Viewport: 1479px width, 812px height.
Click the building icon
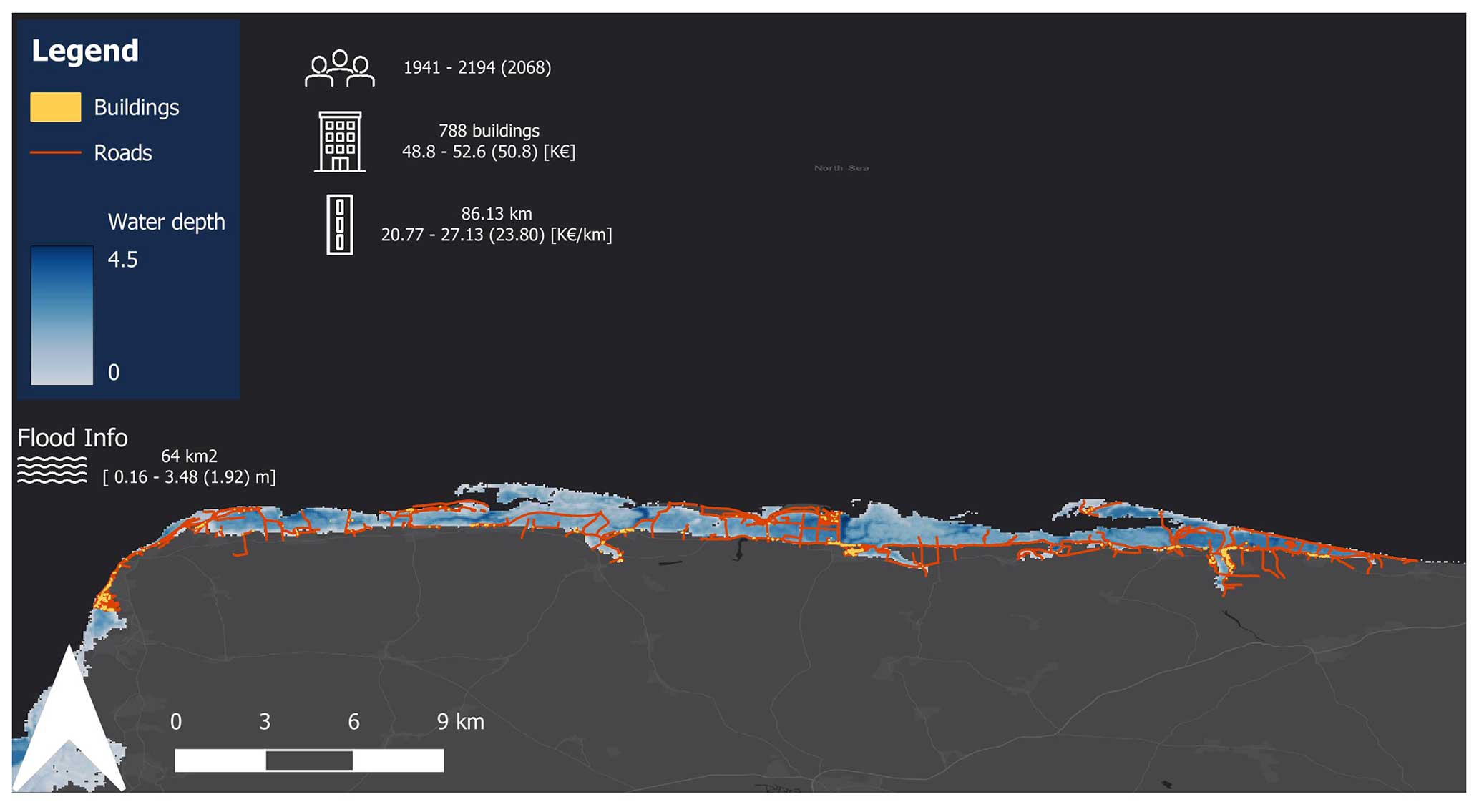339,142
